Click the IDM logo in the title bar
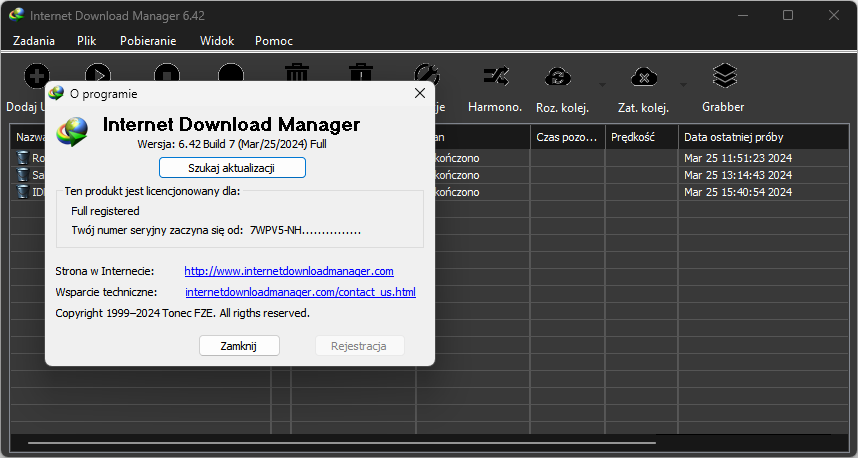Viewport: 858px width, 458px height. [16, 15]
